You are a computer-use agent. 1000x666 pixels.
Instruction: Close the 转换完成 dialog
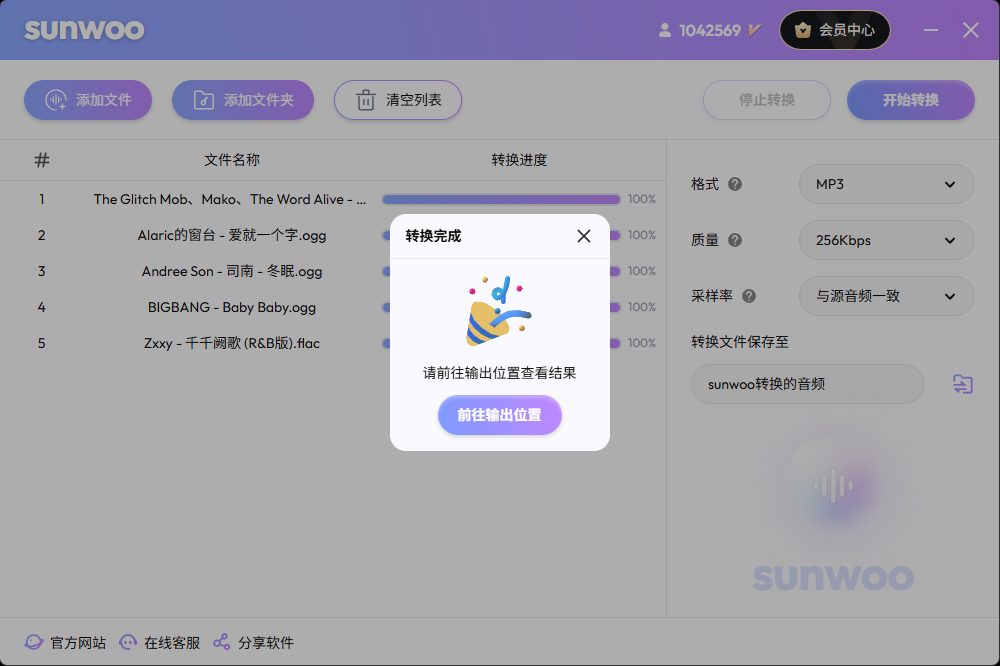click(584, 236)
